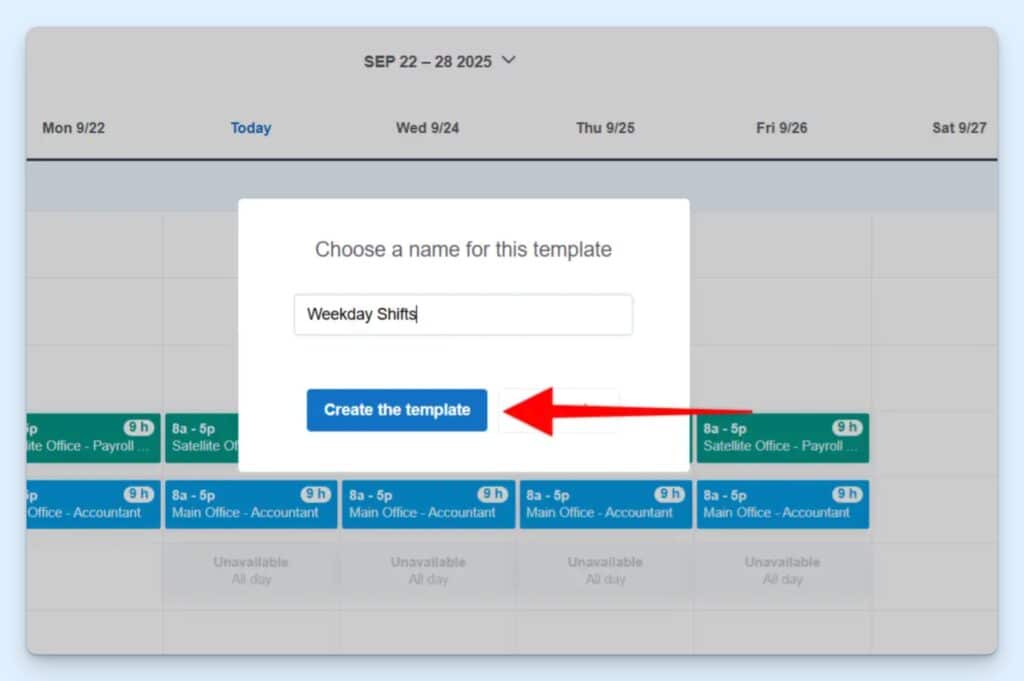Click the 9 h badge on Tuesday's Main Office shift
The image size is (1024, 681).
315,493
